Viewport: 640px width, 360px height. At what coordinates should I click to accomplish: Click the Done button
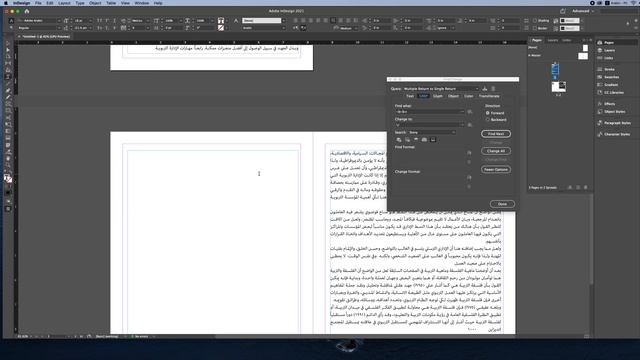tap(502, 204)
